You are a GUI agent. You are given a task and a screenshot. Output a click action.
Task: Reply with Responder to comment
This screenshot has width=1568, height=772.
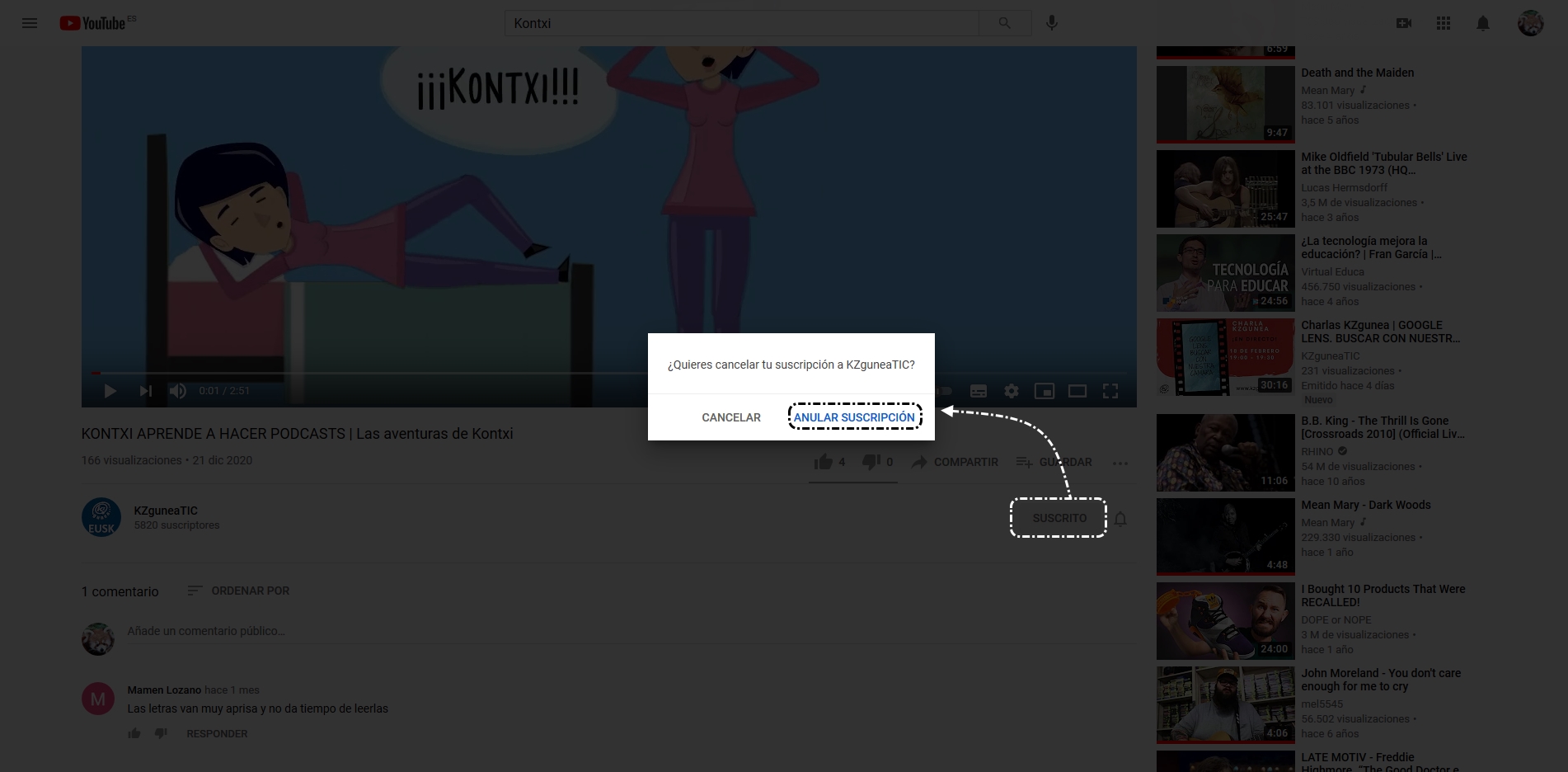217,733
